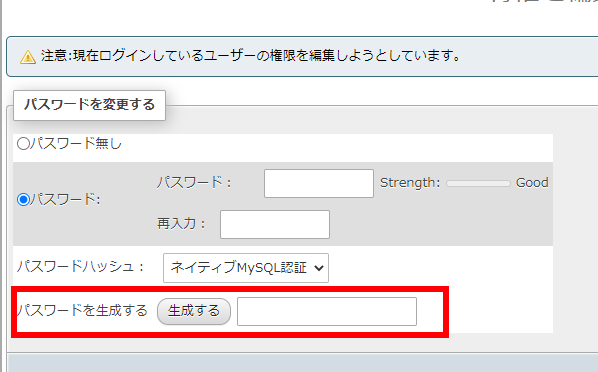Click the yellow warning triangle icon

[x=28, y=57]
